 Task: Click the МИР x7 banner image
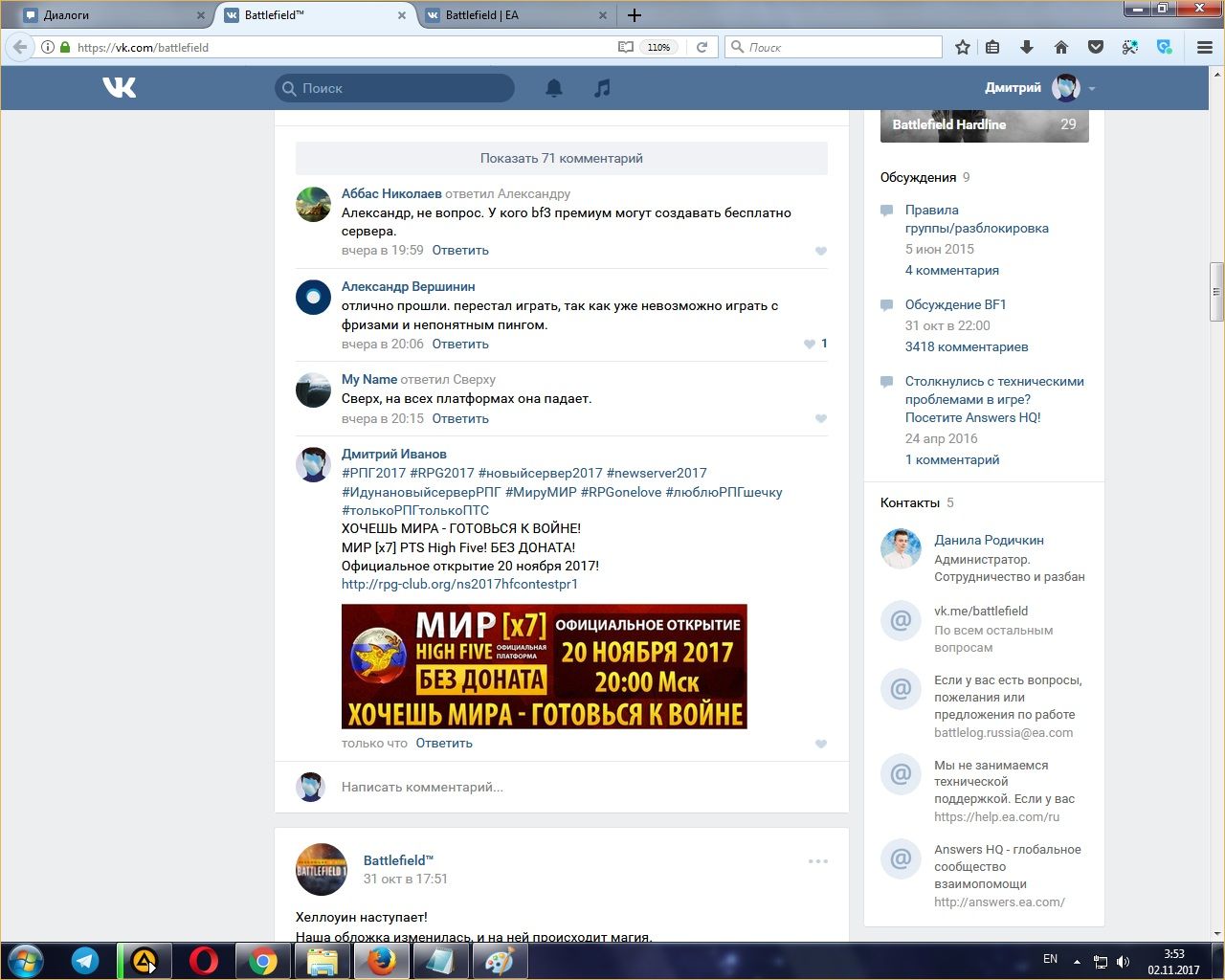(x=544, y=666)
